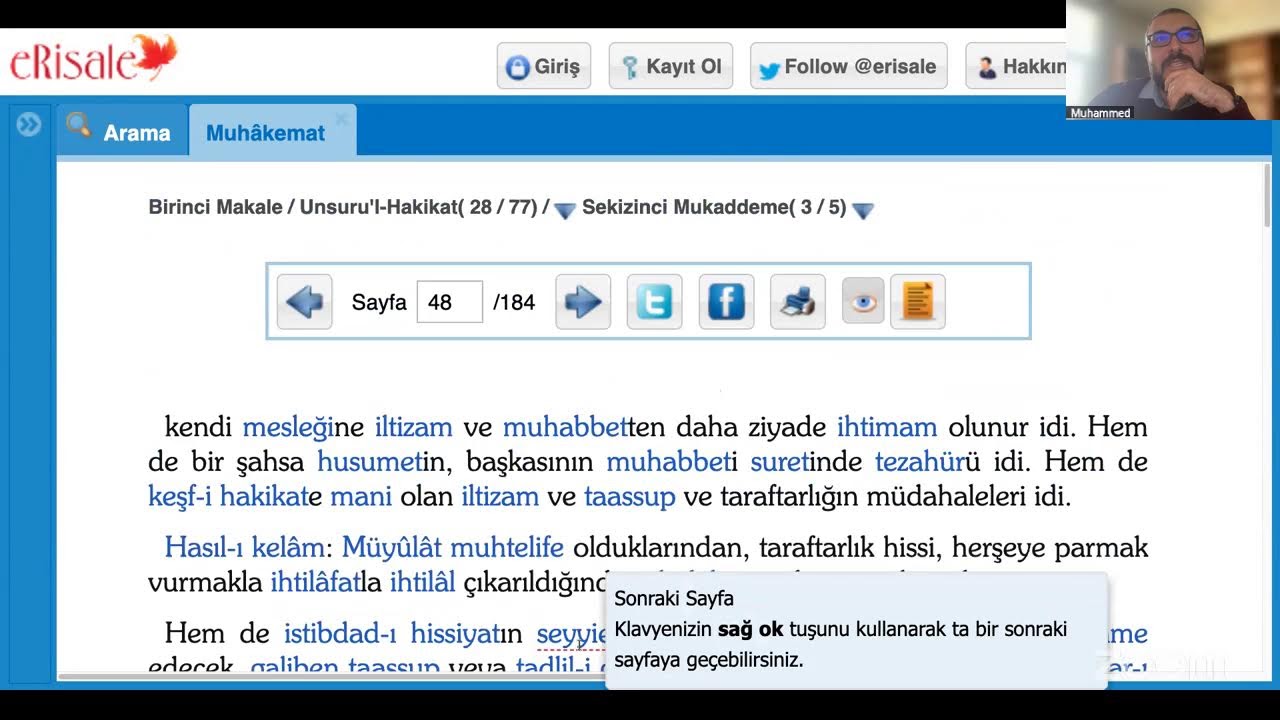Open the Giriş login button
Image resolution: width=1280 pixels, height=720 pixels.
(x=544, y=66)
